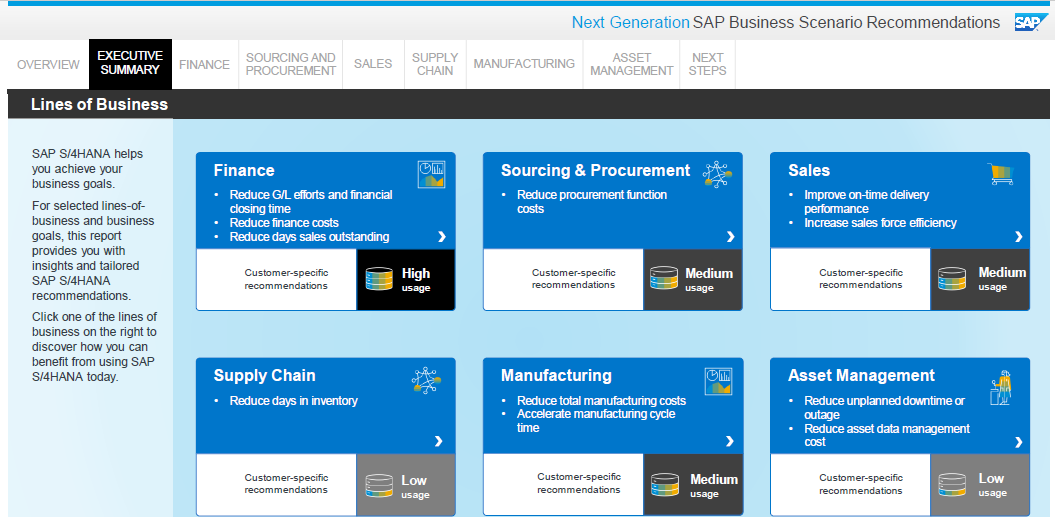Expand the Asset Management chevron arrow
The height and width of the screenshot is (517, 1055).
tap(1018, 442)
